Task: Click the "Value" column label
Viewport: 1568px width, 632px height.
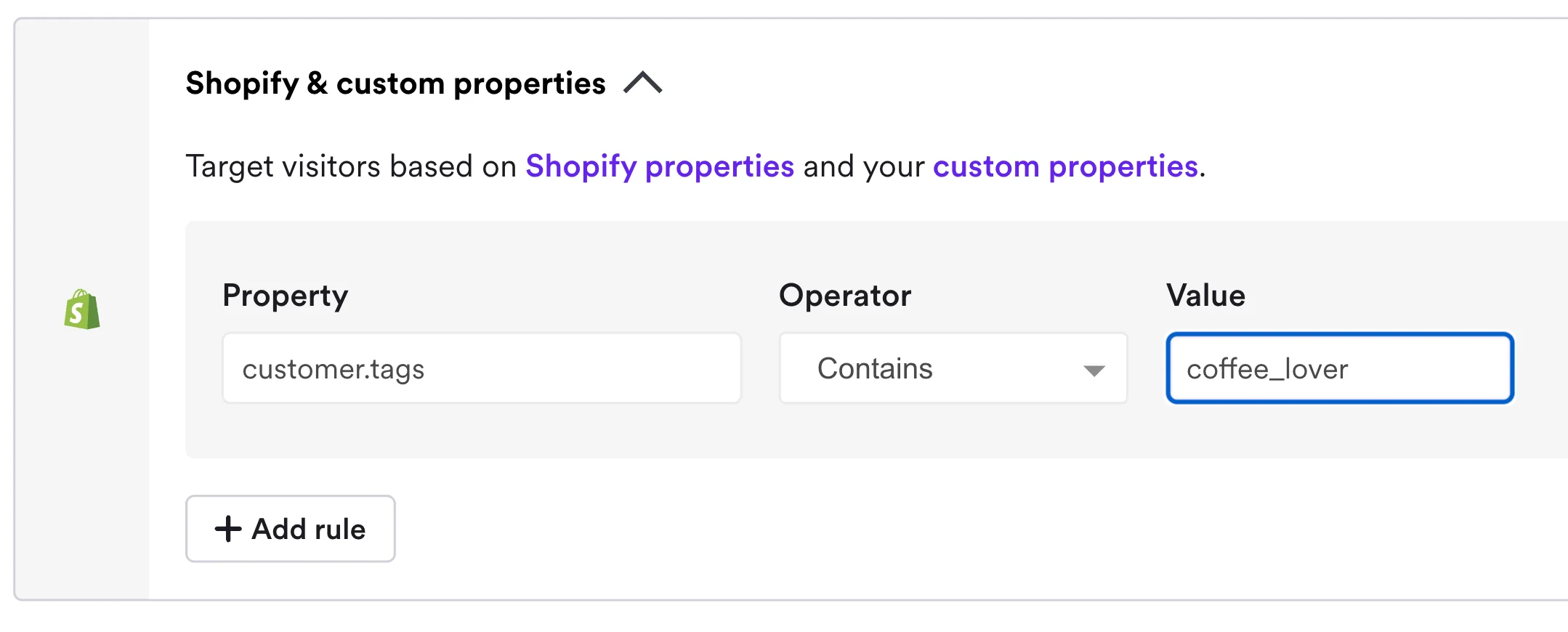Action: pyautogui.click(x=1205, y=296)
